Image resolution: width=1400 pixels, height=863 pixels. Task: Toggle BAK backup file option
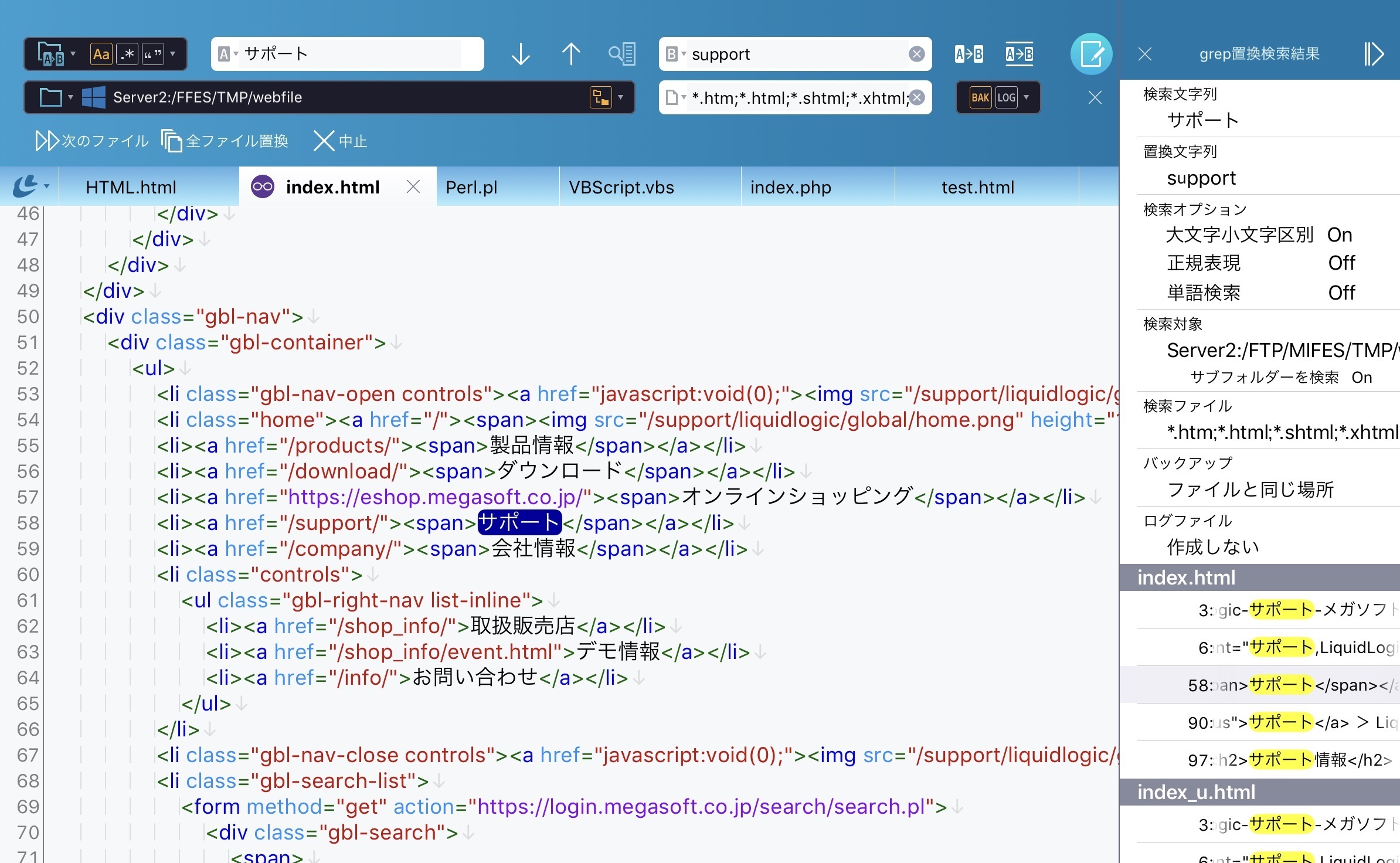(x=980, y=97)
